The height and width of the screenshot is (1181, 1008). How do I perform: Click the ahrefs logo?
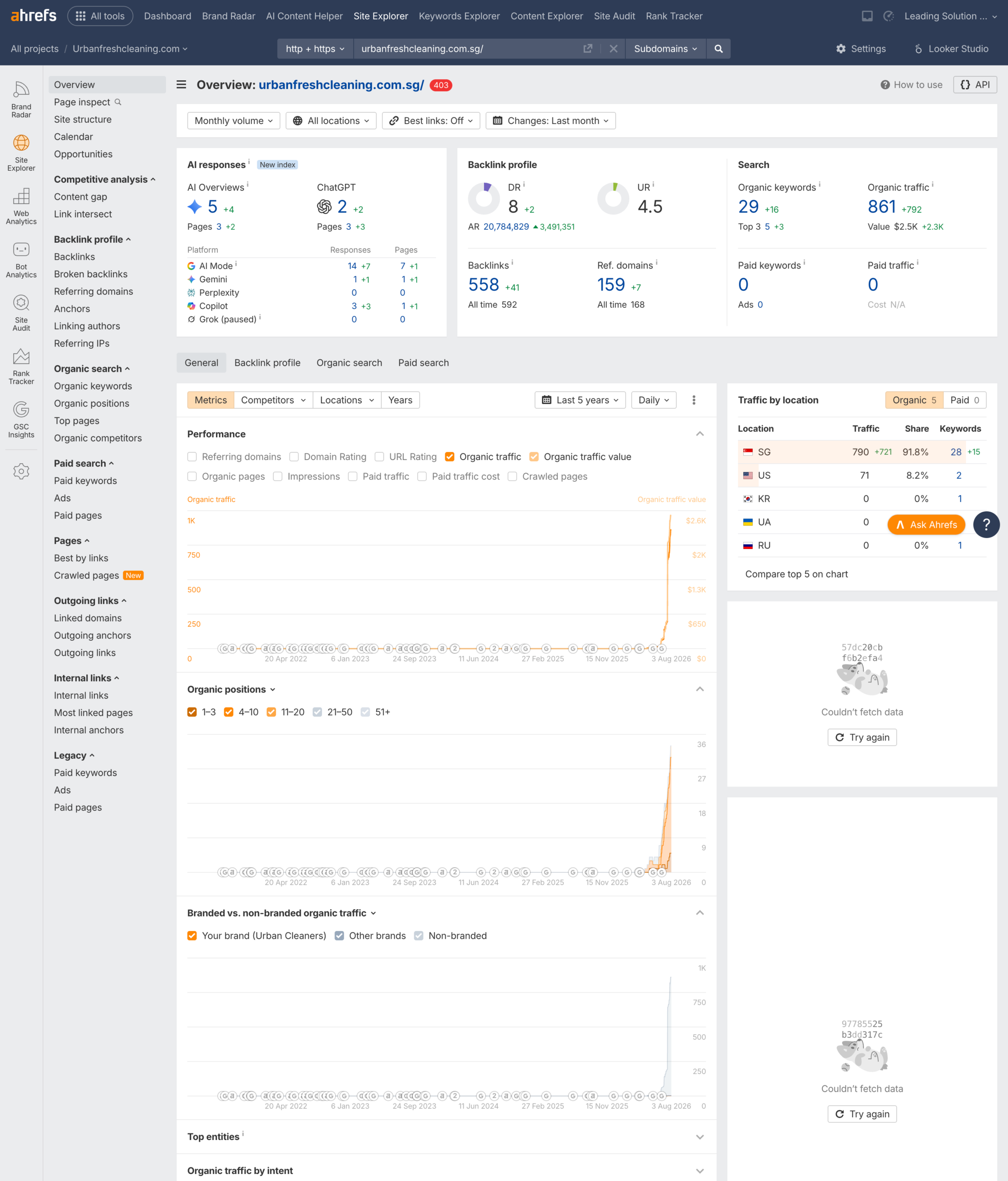[x=34, y=15]
